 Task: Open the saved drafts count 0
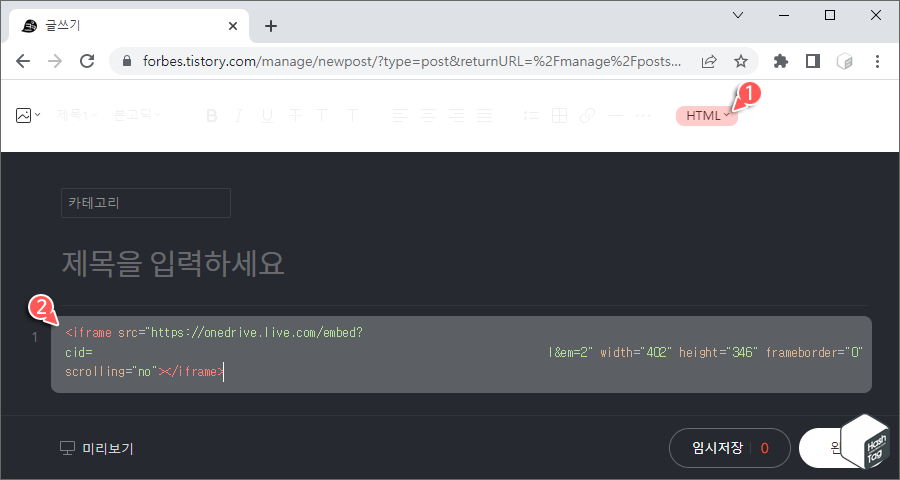click(x=765, y=448)
